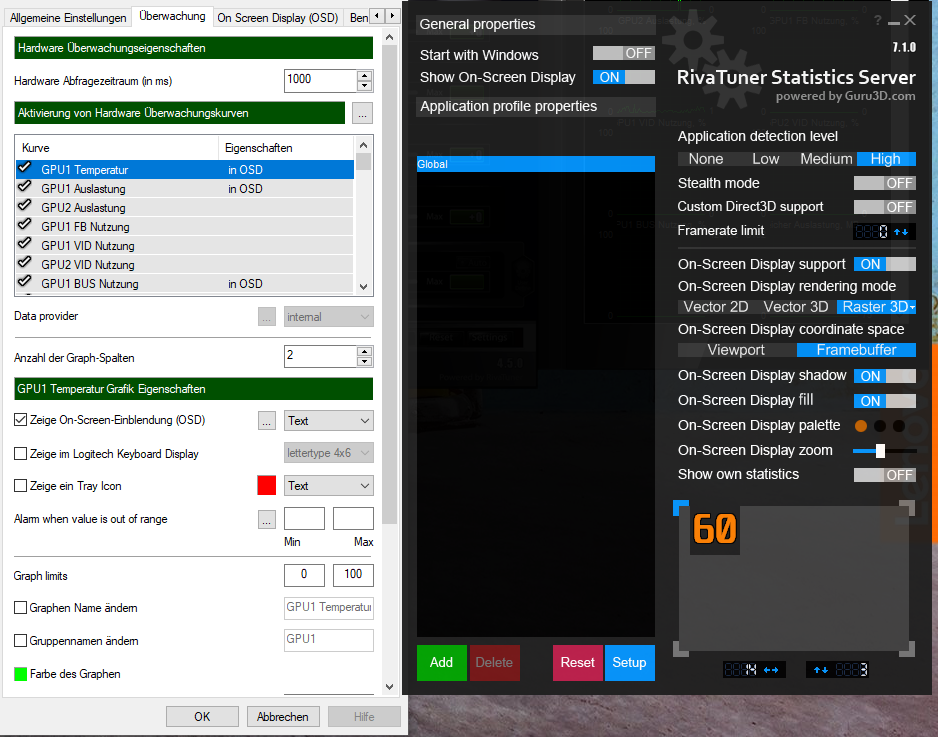Select bottom-right corner anchor of OSD preview
Image resolution: width=938 pixels, height=737 pixels.
click(x=907, y=648)
